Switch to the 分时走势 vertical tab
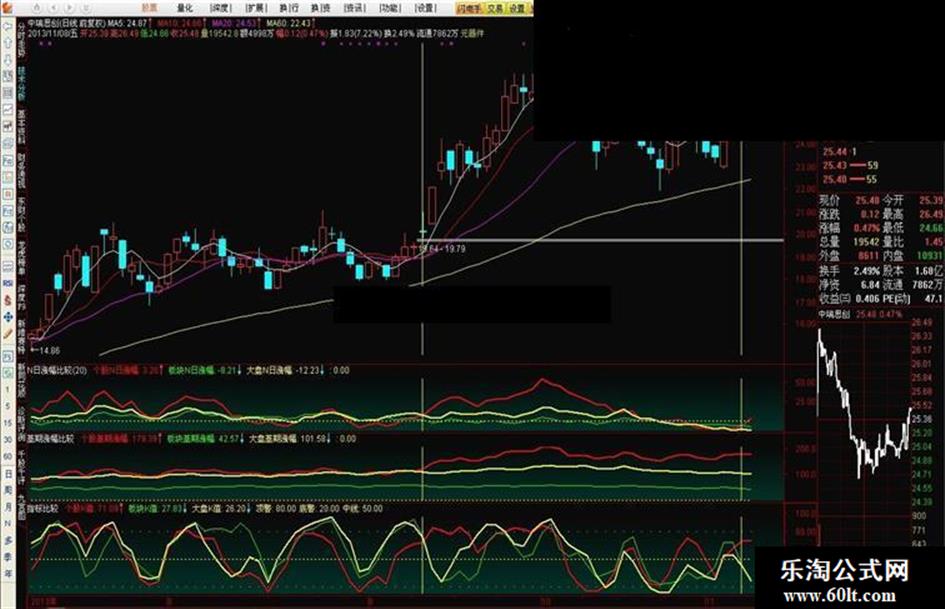This screenshot has height=609, width=945. coord(22,40)
